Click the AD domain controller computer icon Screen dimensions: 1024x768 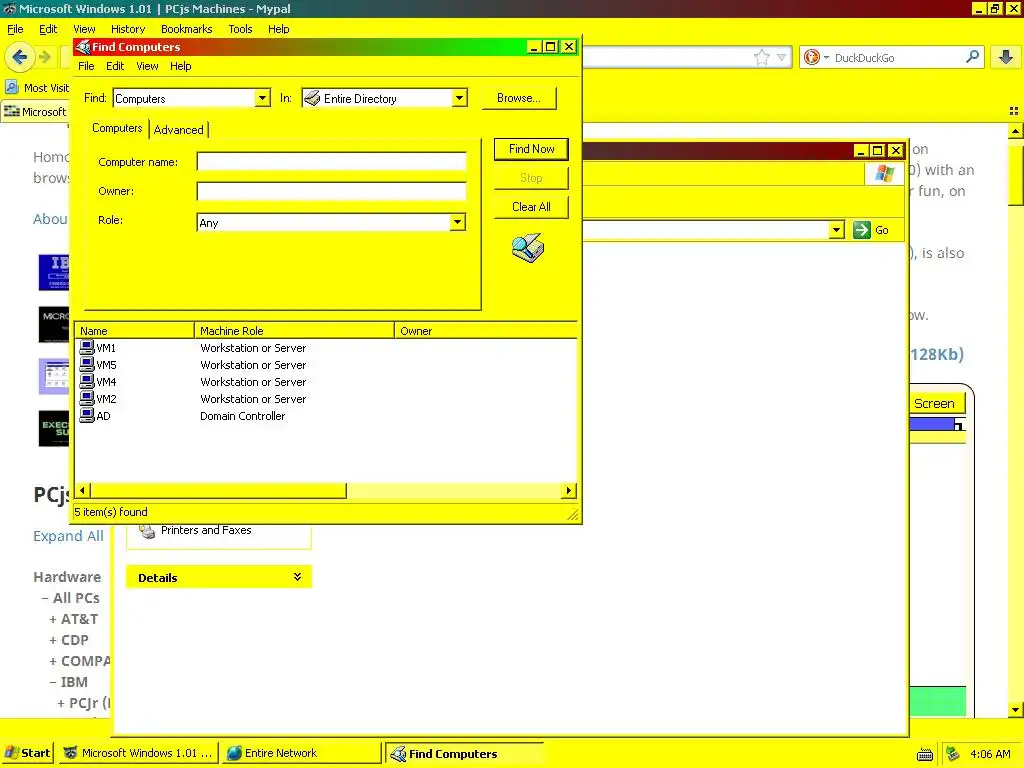pos(86,415)
